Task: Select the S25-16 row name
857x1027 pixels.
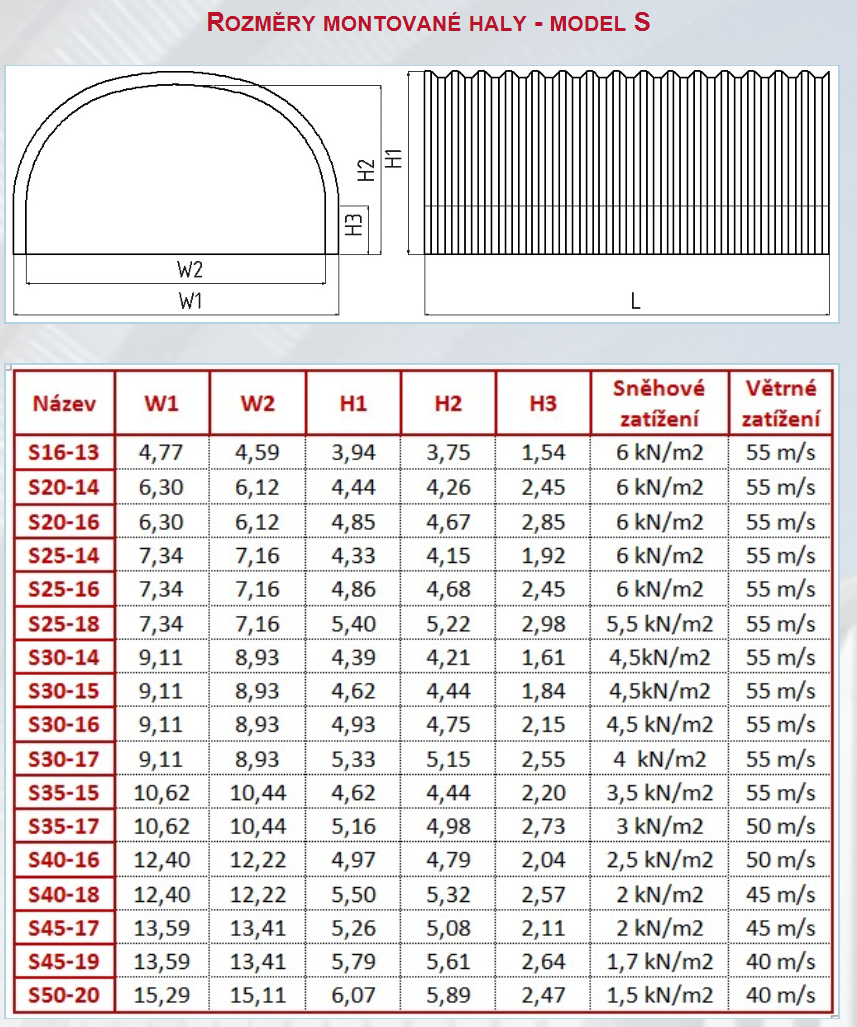Action: click(64, 589)
